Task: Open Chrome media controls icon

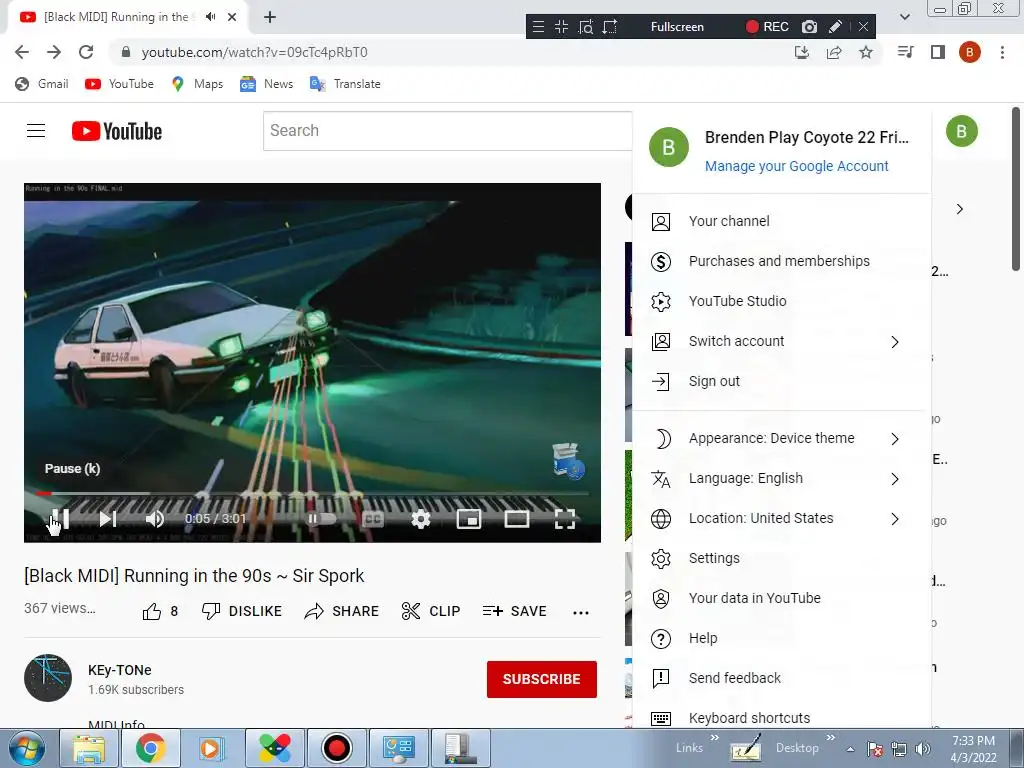Action: point(906,52)
